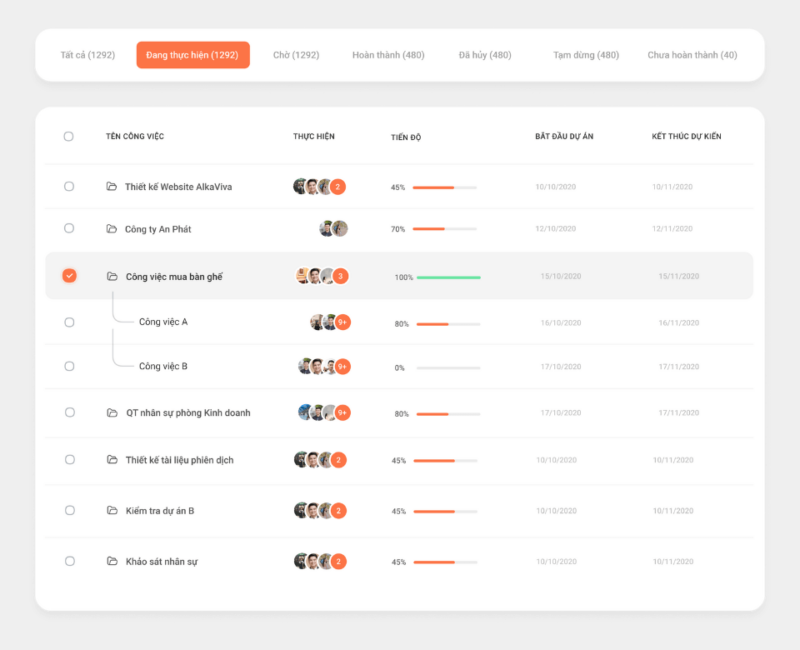The image size is (800, 650).
Task: Click 70% progress bar of Công ty An Phát
Action: [444, 229]
